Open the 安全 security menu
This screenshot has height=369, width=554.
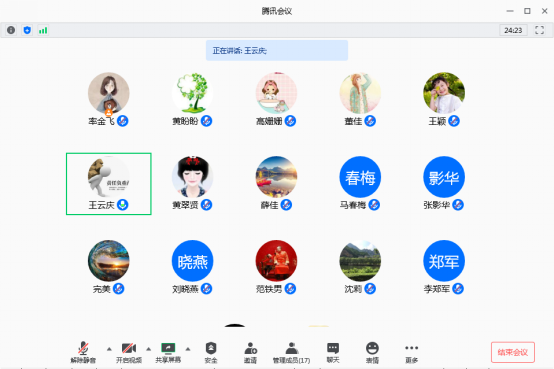pyautogui.click(x=211, y=352)
